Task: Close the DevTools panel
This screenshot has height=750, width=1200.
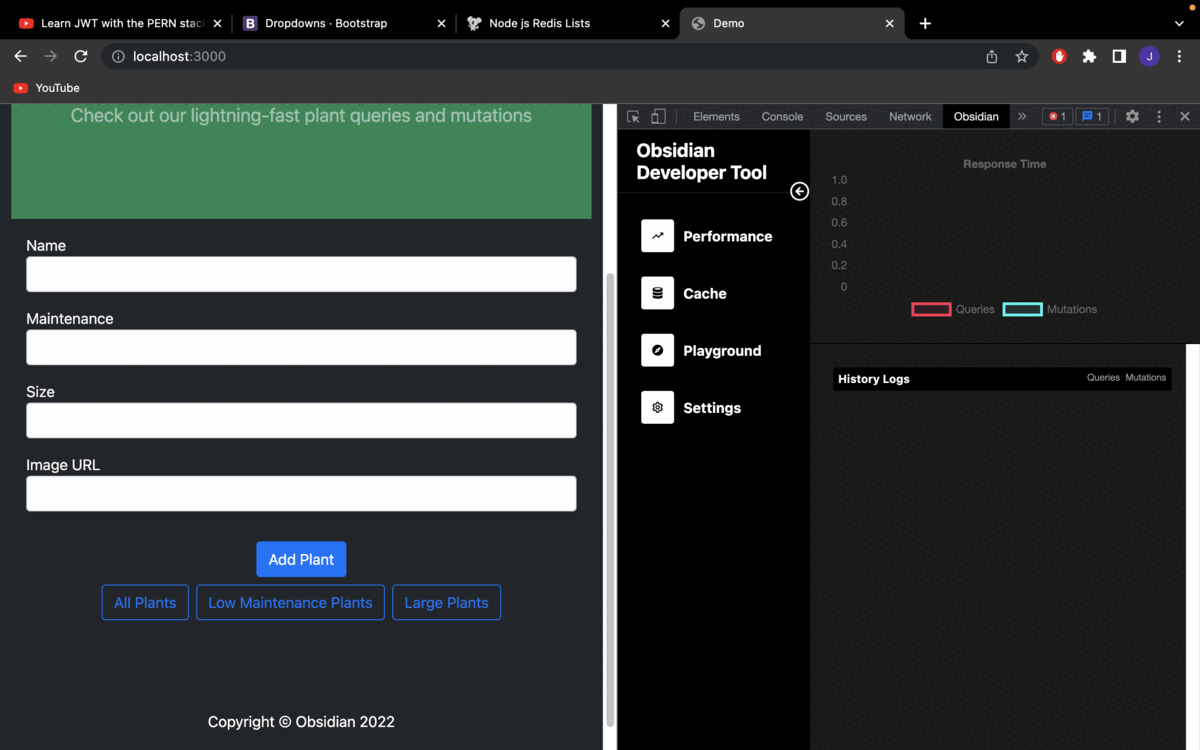Action: [x=1185, y=116]
